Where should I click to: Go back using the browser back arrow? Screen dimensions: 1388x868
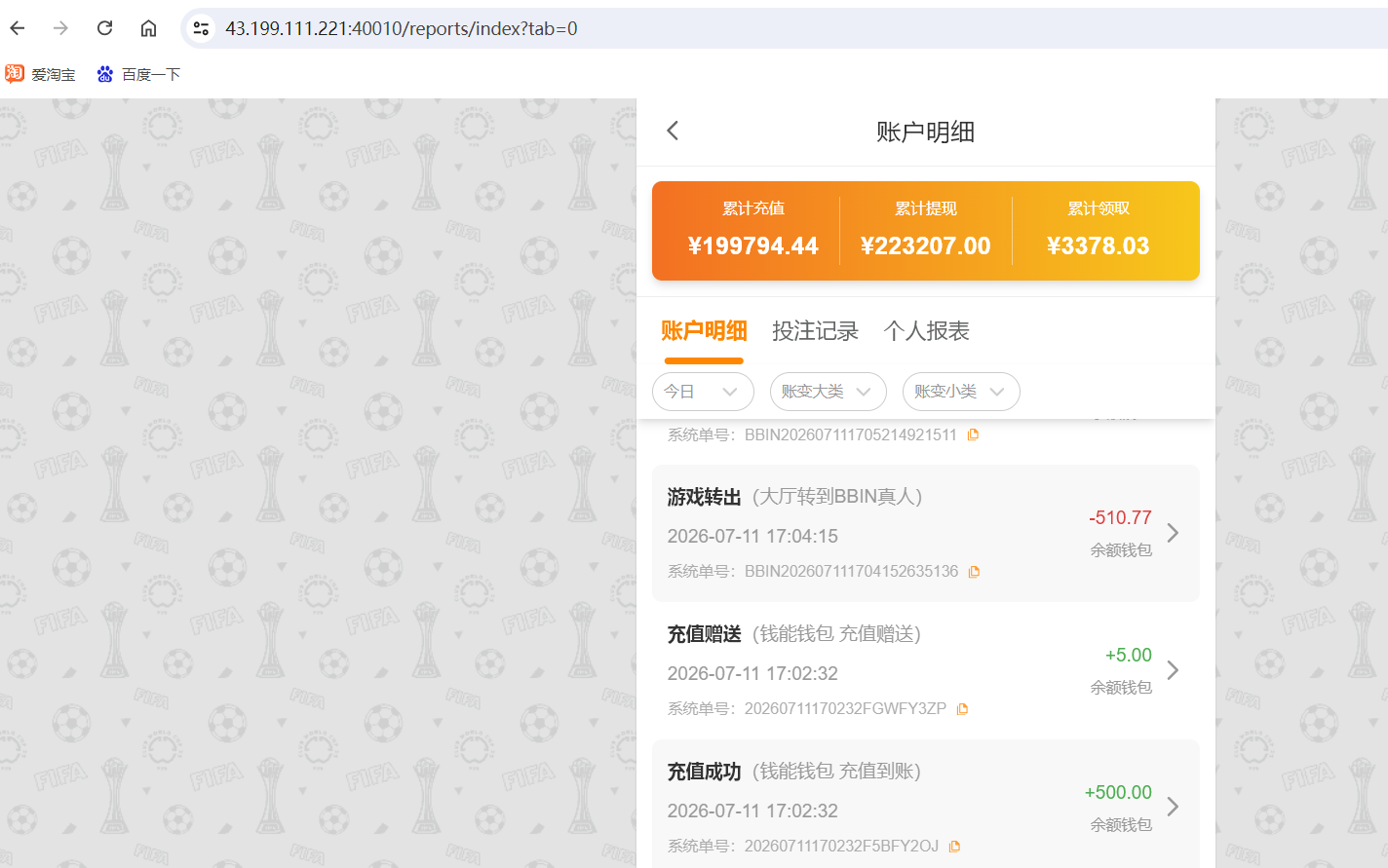point(18,28)
